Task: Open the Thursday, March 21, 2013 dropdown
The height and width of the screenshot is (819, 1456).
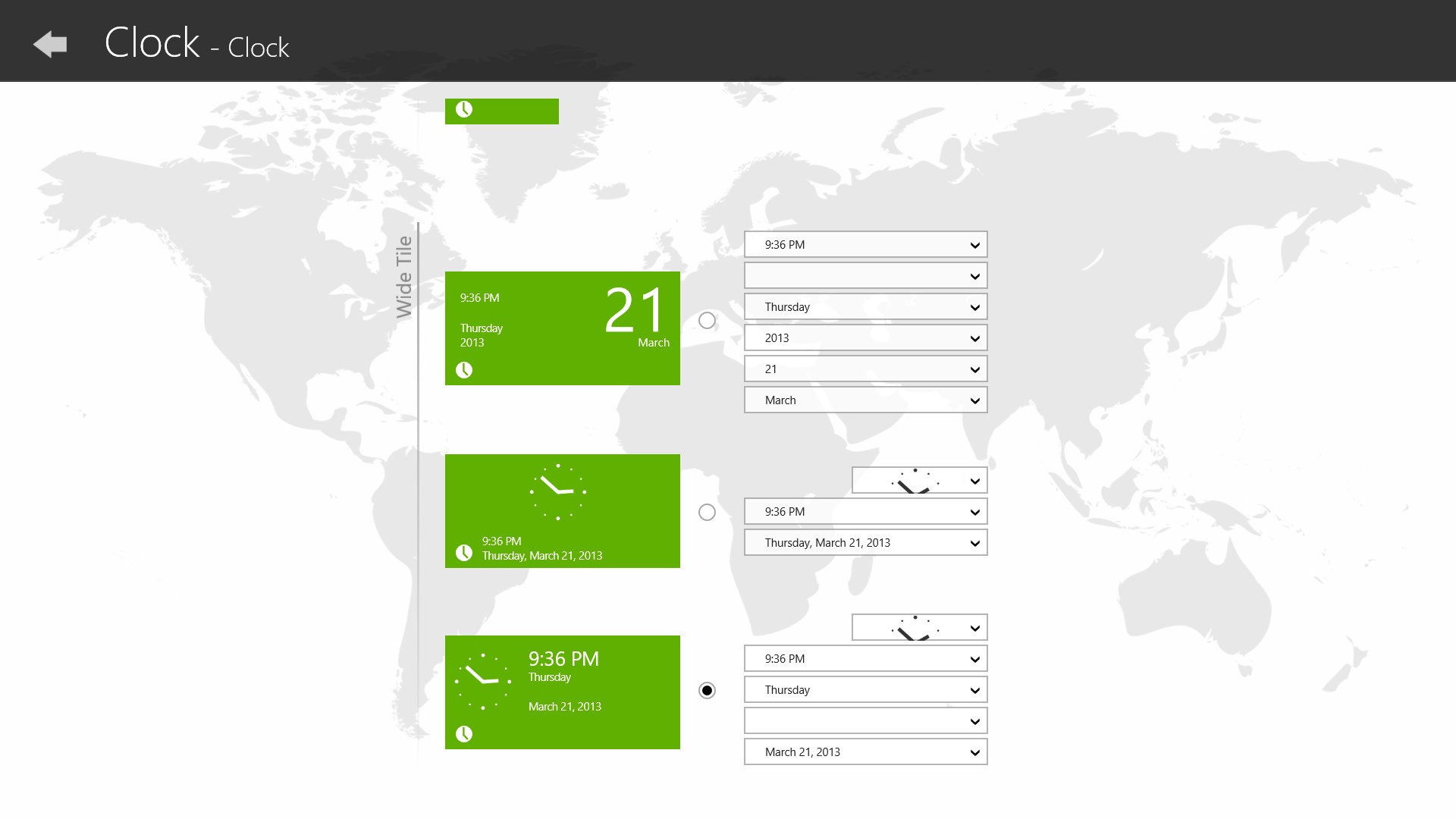Action: coord(865,543)
